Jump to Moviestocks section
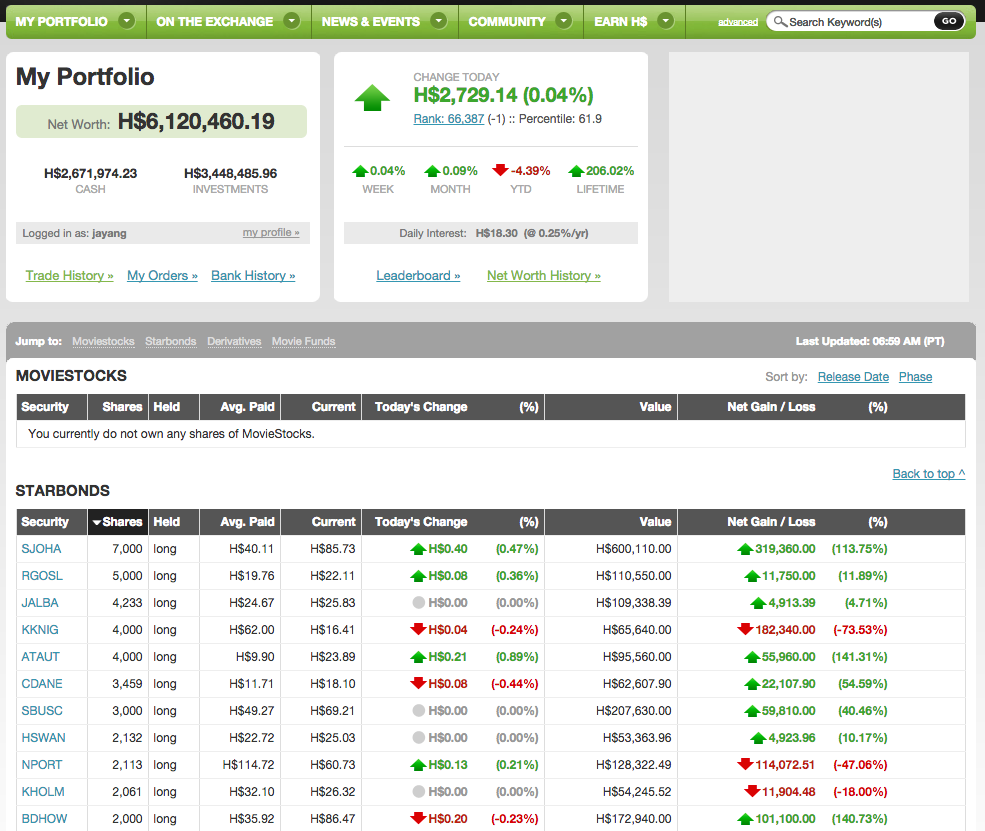Viewport: 985px width, 831px height. point(103,341)
